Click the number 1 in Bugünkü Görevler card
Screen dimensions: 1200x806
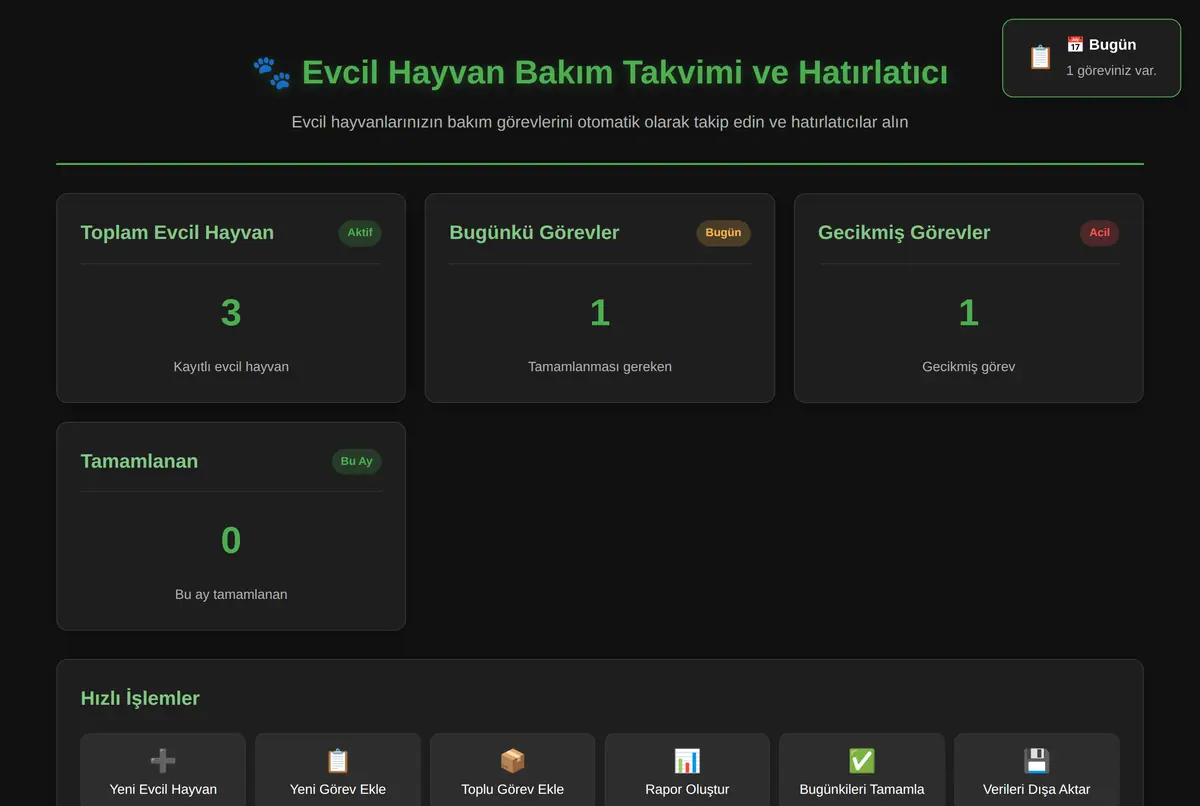click(600, 313)
